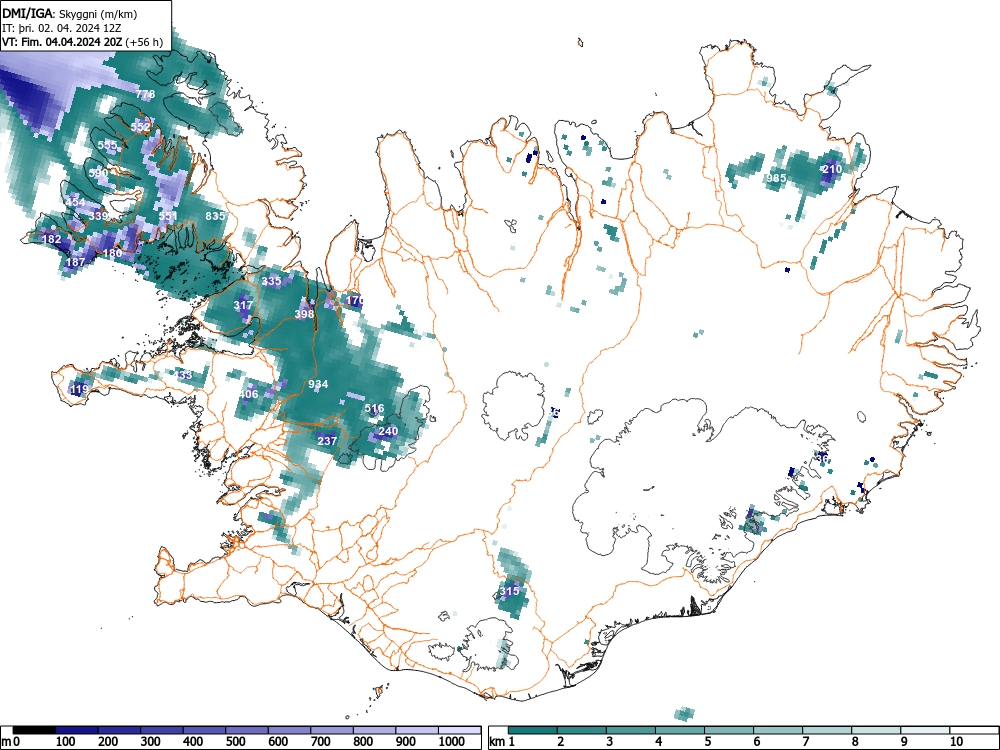Click the 339 value label on map
This screenshot has width=1000, height=750.
point(98,216)
